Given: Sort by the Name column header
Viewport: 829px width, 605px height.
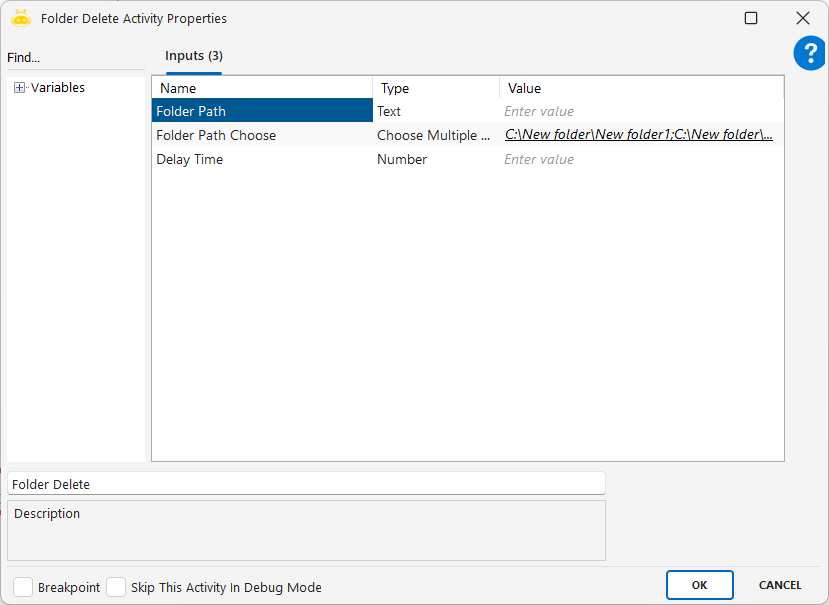Looking at the screenshot, I should [x=262, y=88].
